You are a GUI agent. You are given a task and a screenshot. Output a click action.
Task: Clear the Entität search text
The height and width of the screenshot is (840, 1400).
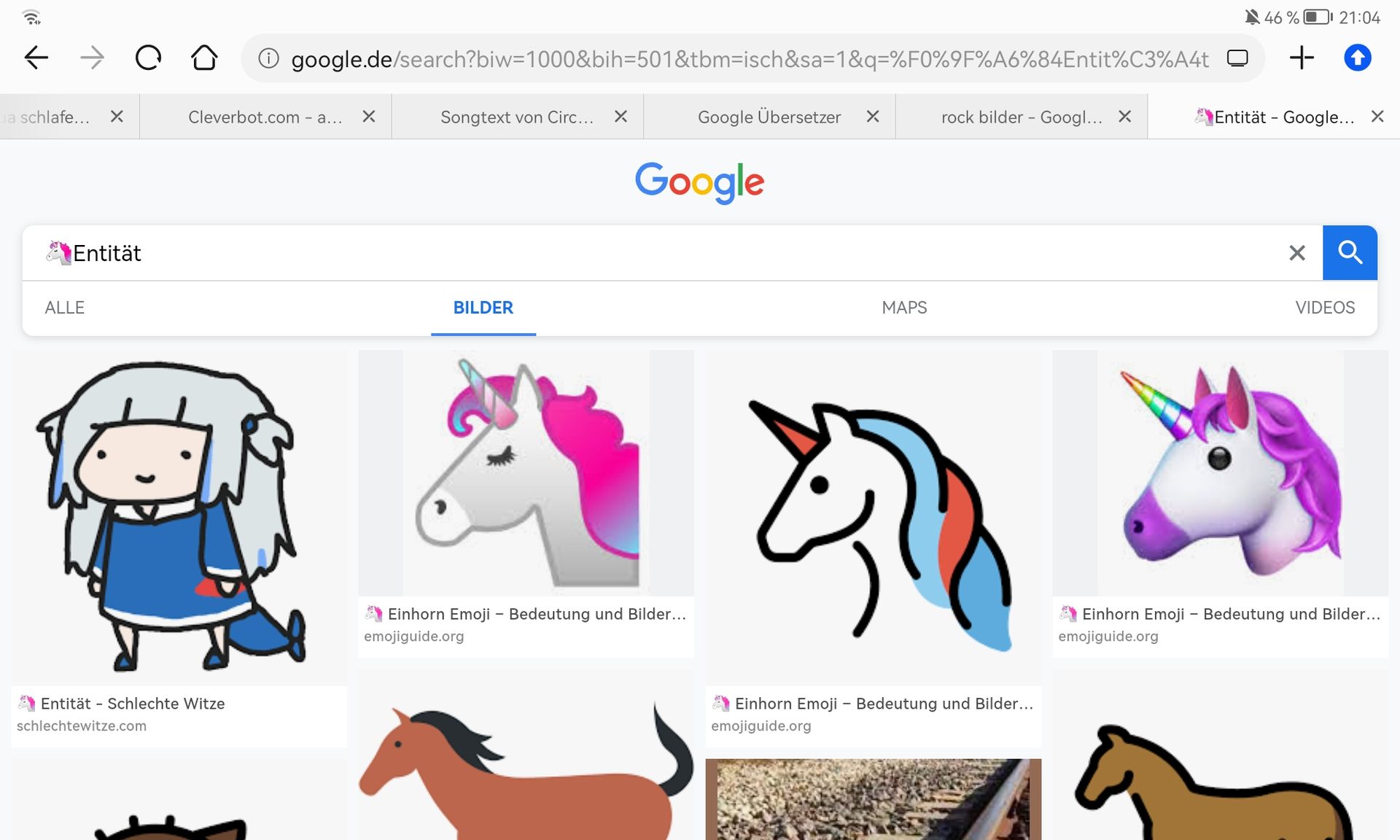pos(1296,253)
